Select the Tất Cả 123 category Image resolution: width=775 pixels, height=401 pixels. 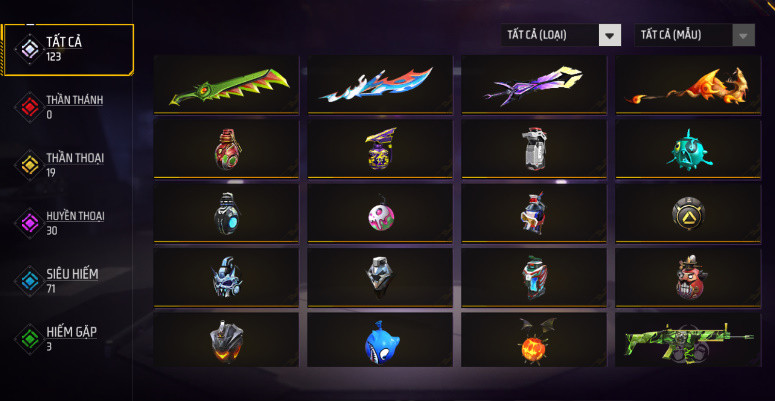[x=69, y=49]
